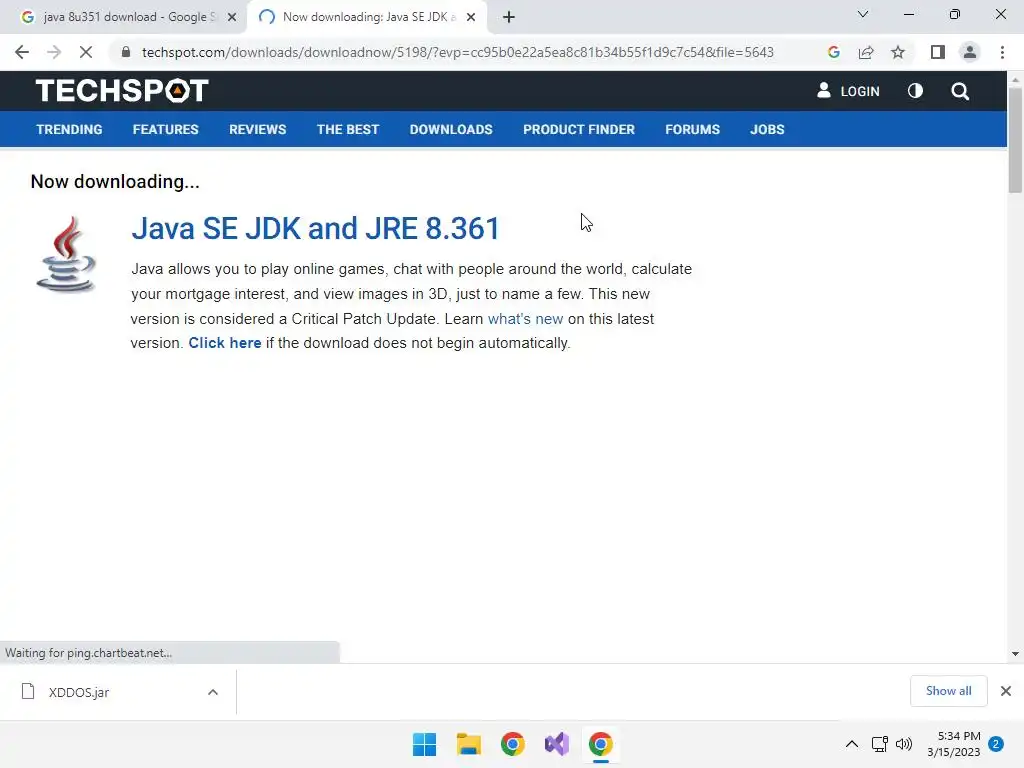Open the PRODUCT FINDER menu

tap(579, 129)
